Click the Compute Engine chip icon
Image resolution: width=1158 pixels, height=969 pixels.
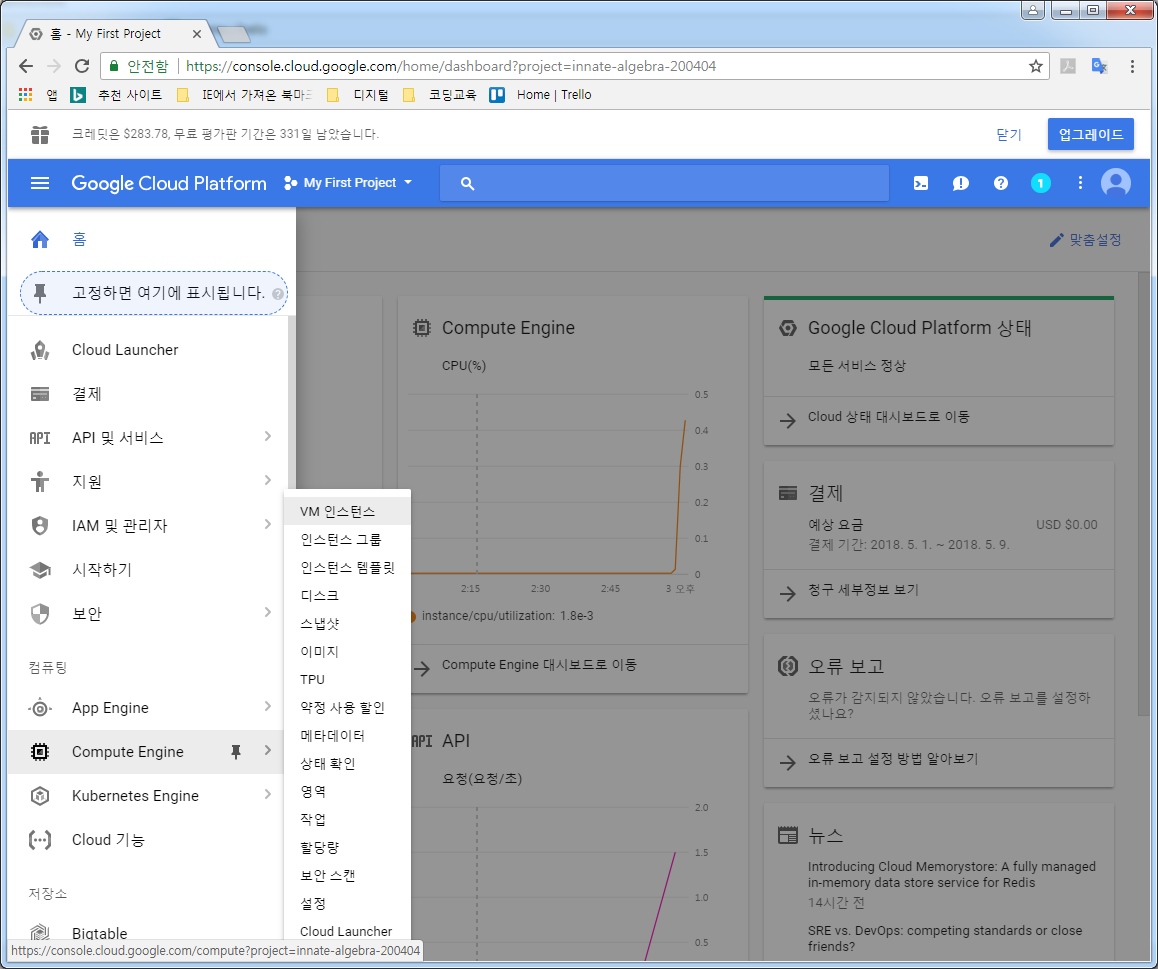pos(40,752)
